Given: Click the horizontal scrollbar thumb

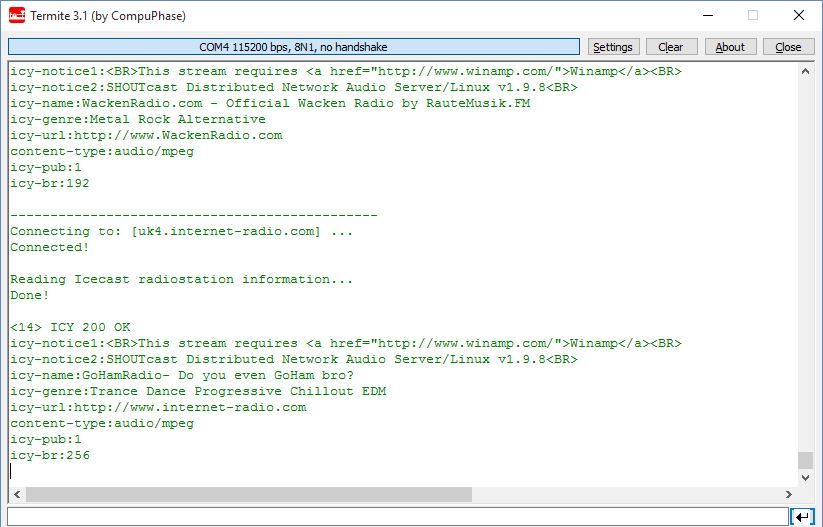Looking at the screenshot, I should pos(248,494).
